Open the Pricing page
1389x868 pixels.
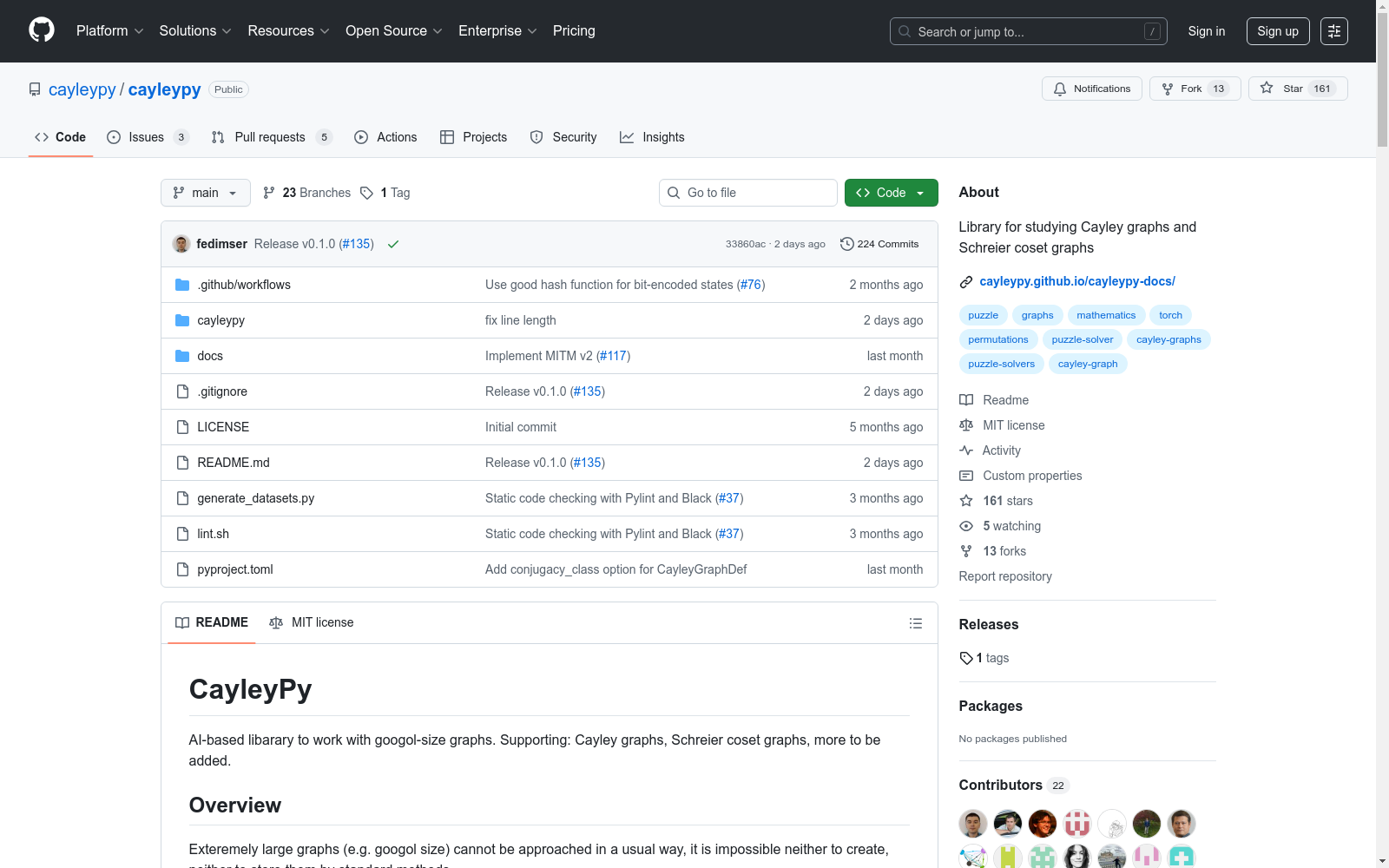(x=574, y=31)
